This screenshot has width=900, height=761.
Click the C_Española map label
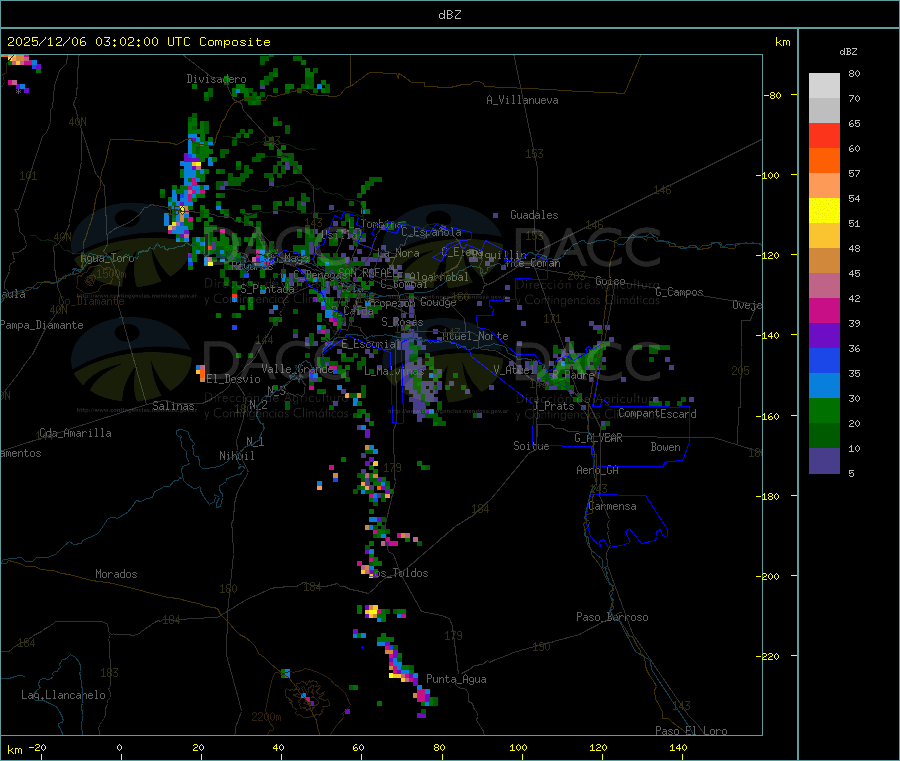[431, 232]
